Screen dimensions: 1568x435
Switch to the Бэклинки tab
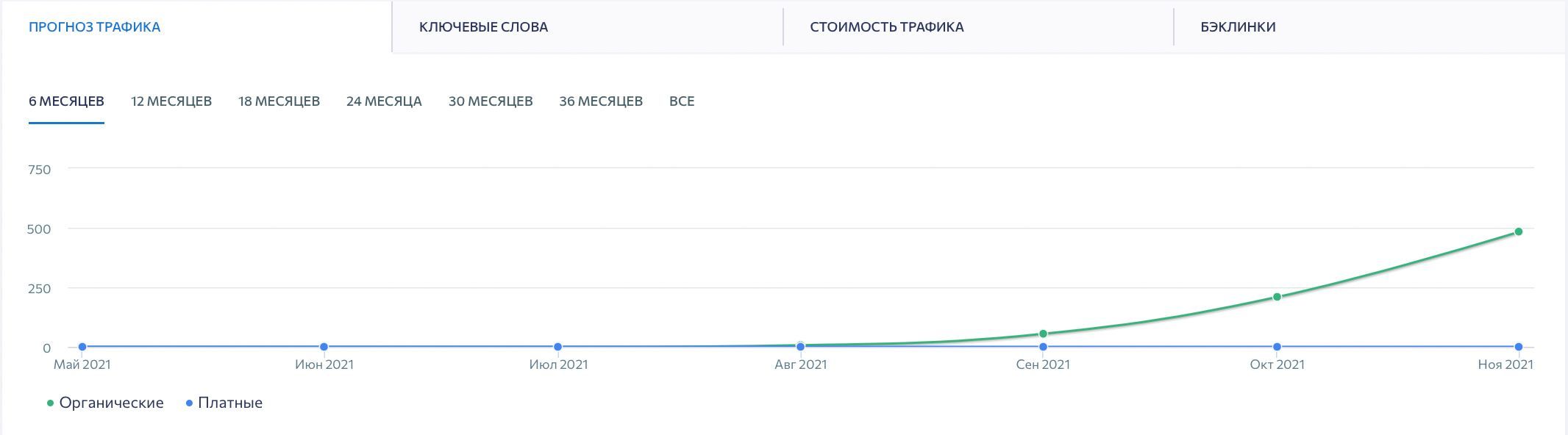pyautogui.click(x=1238, y=27)
